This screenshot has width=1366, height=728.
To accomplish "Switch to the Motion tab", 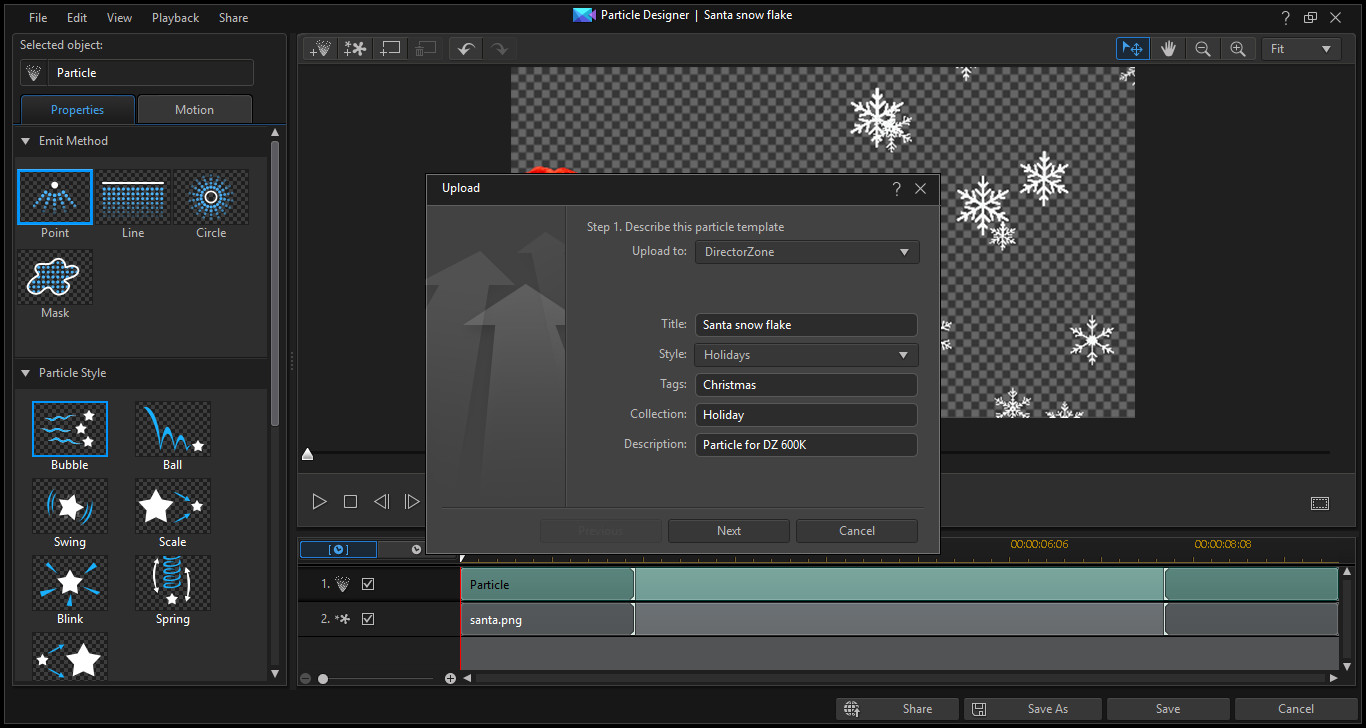I will click(194, 110).
